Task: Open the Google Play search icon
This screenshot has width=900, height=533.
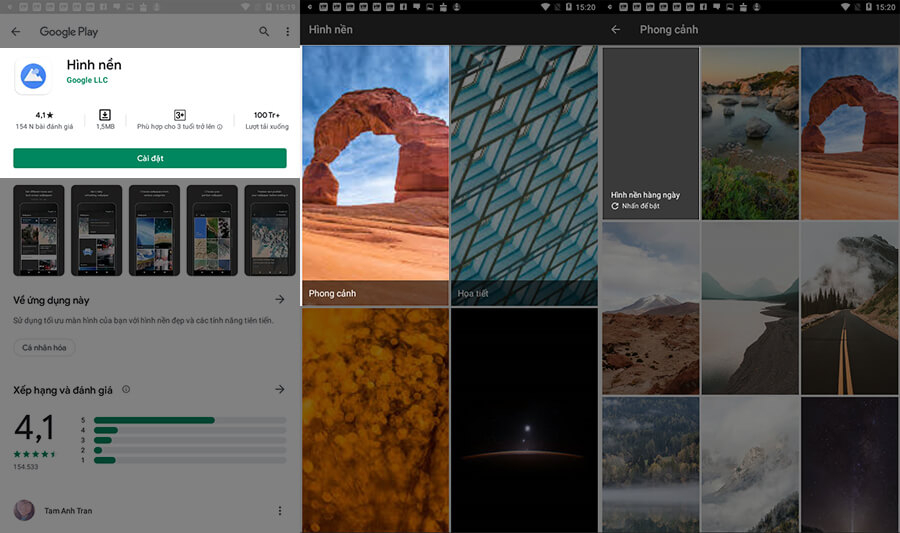Action: 264,32
